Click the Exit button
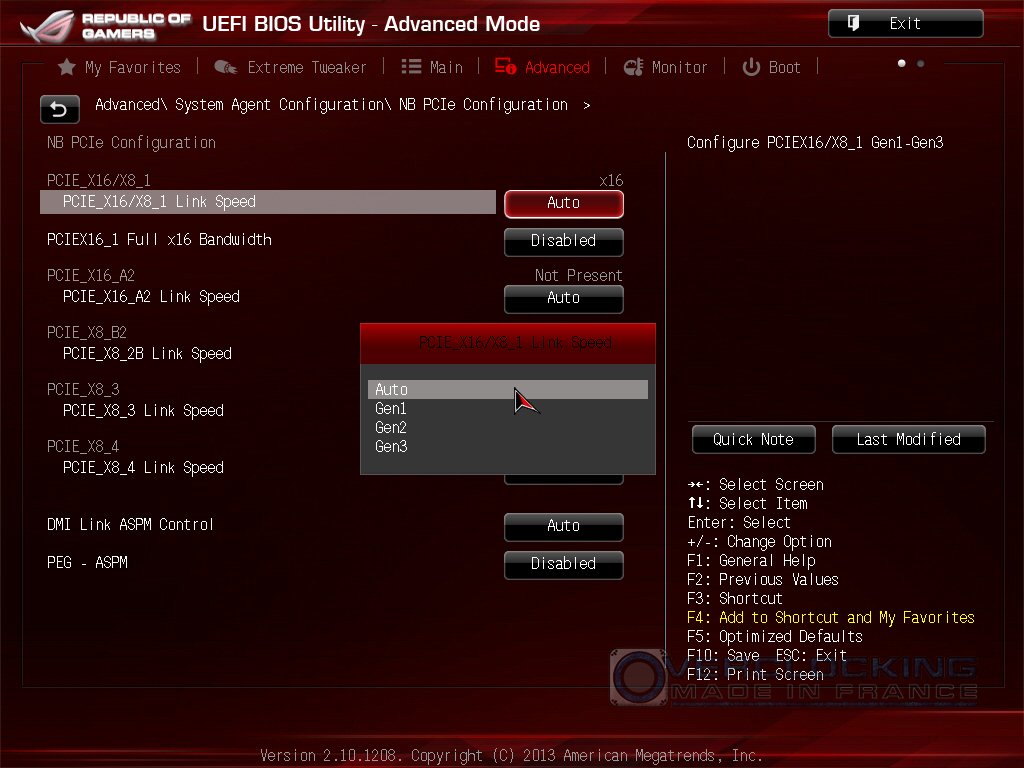This screenshot has height=768, width=1024. coord(905,24)
